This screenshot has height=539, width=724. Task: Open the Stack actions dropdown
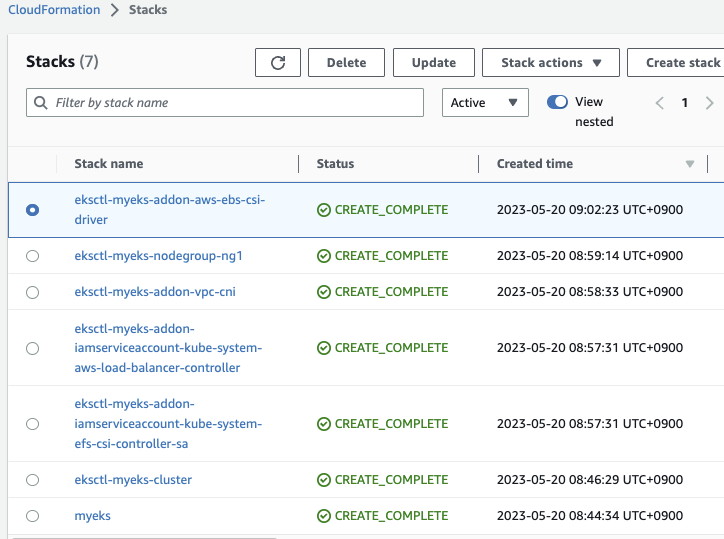[x=551, y=62]
